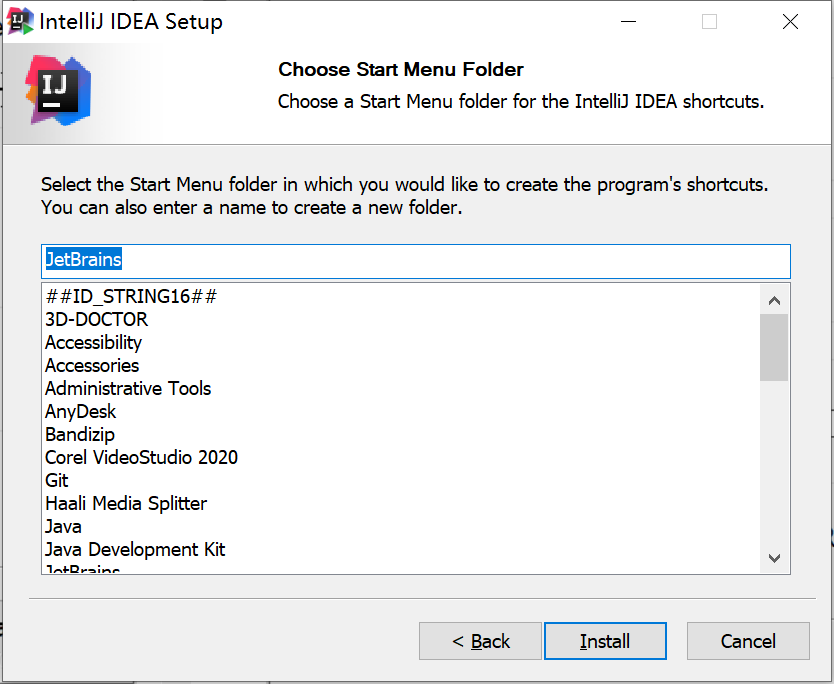Cancel the IntelliJ IDEA setup
This screenshot has height=684, width=834.
(x=747, y=641)
